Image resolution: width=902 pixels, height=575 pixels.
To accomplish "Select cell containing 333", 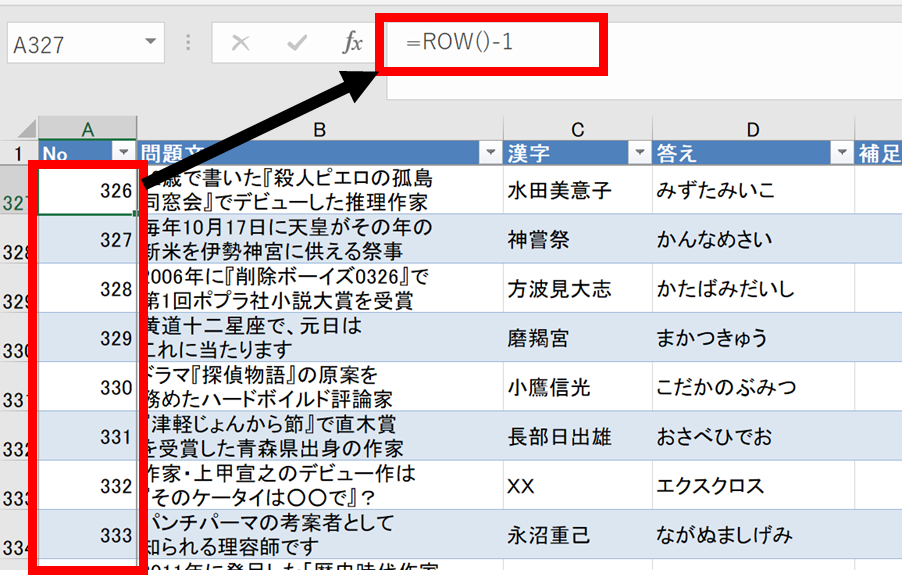I will 87,534.
